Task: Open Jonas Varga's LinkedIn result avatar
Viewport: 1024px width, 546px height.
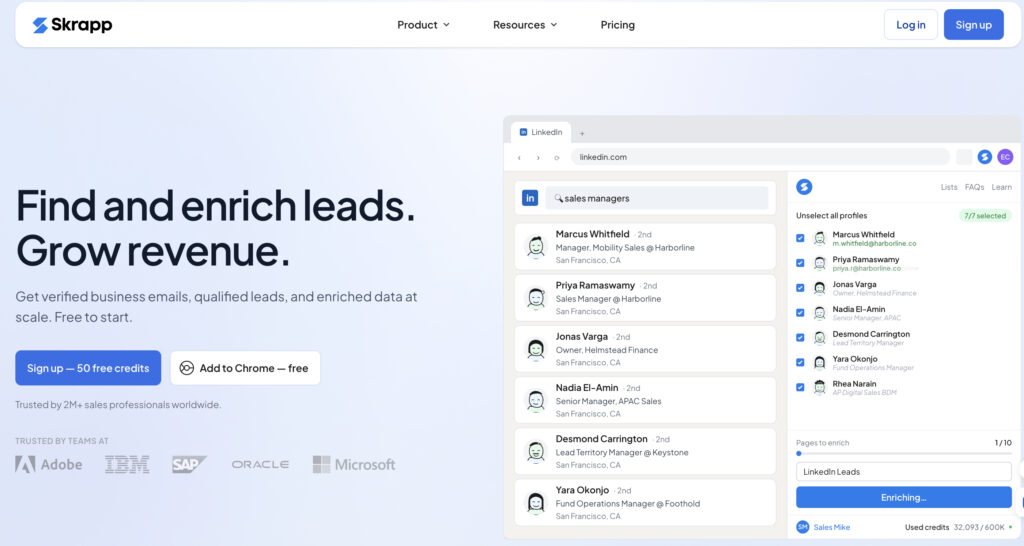Action: tap(536, 349)
